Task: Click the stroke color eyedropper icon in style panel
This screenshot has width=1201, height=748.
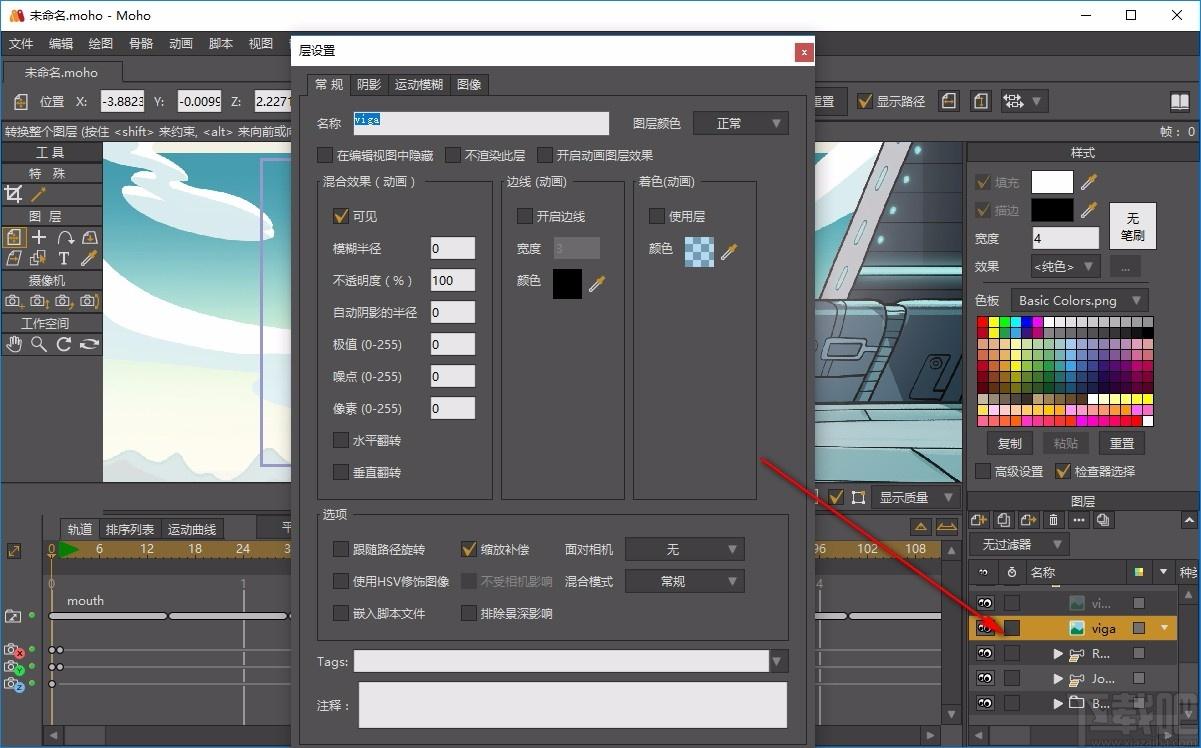Action: [1089, 210]
